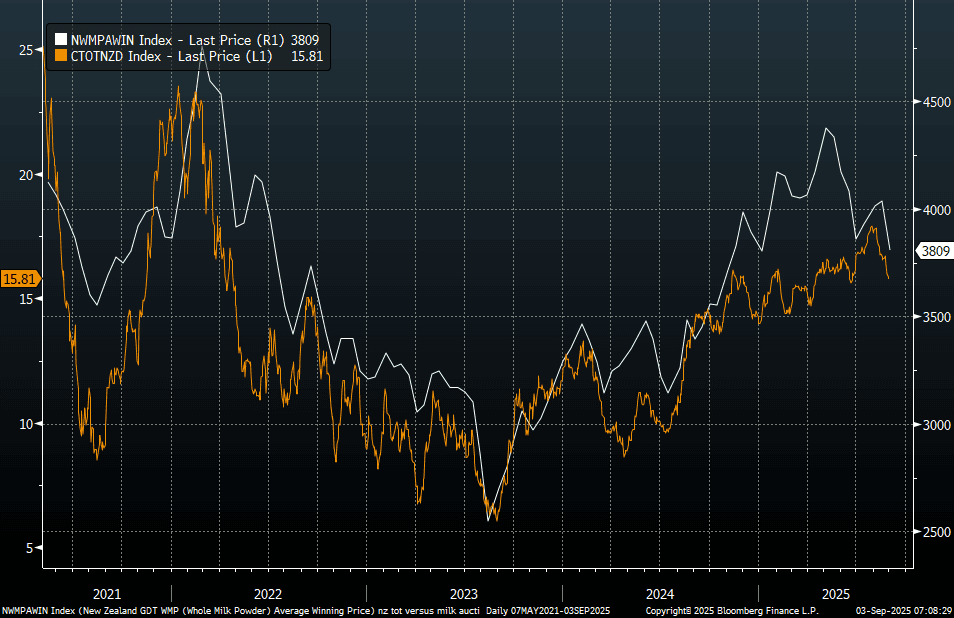The width and height of the screenshot is (954, 618).
Task: Click the 4500 tick label on right axis
Action: (x=936, y=102)
